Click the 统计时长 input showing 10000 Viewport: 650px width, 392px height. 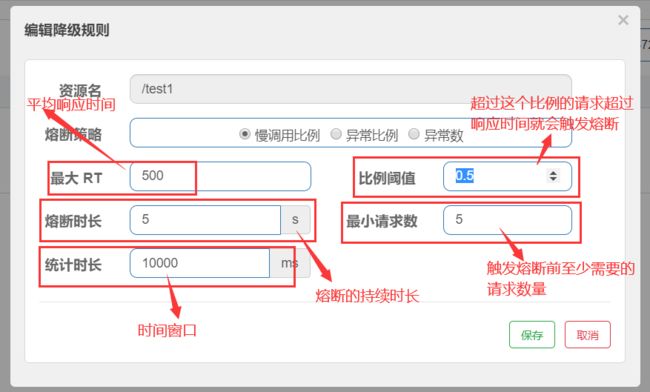pos(200,263)
